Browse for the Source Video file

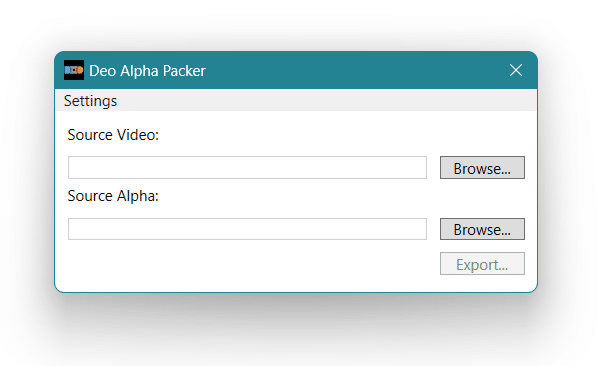482,168
